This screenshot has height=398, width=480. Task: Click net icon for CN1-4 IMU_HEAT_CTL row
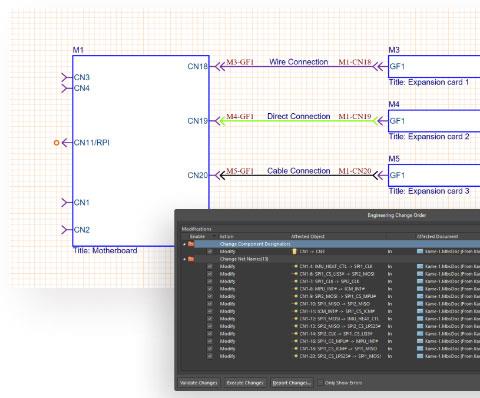[x=295, y=266]
